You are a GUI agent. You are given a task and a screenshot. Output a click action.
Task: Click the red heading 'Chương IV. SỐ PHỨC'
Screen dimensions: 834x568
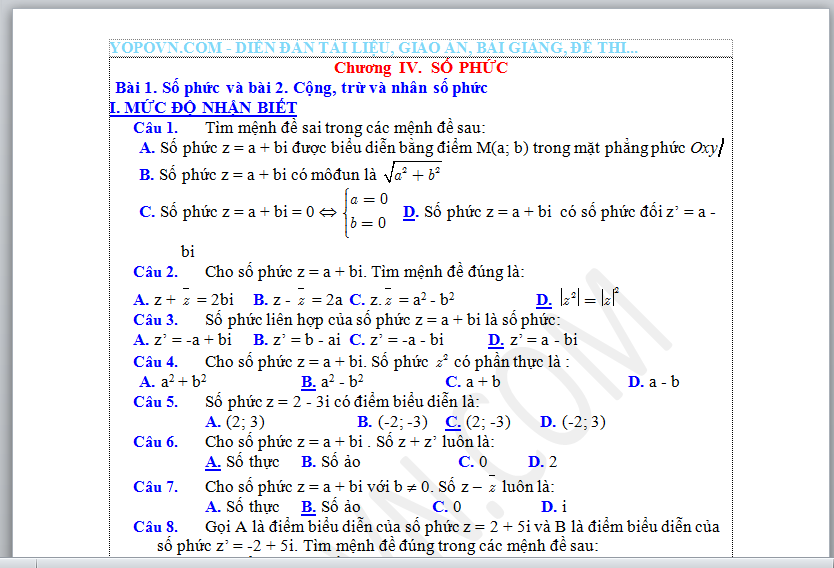point(421,68)
